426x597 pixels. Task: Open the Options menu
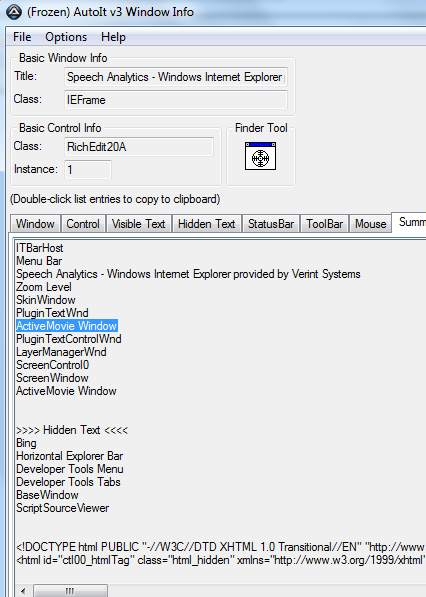(66, 37)
